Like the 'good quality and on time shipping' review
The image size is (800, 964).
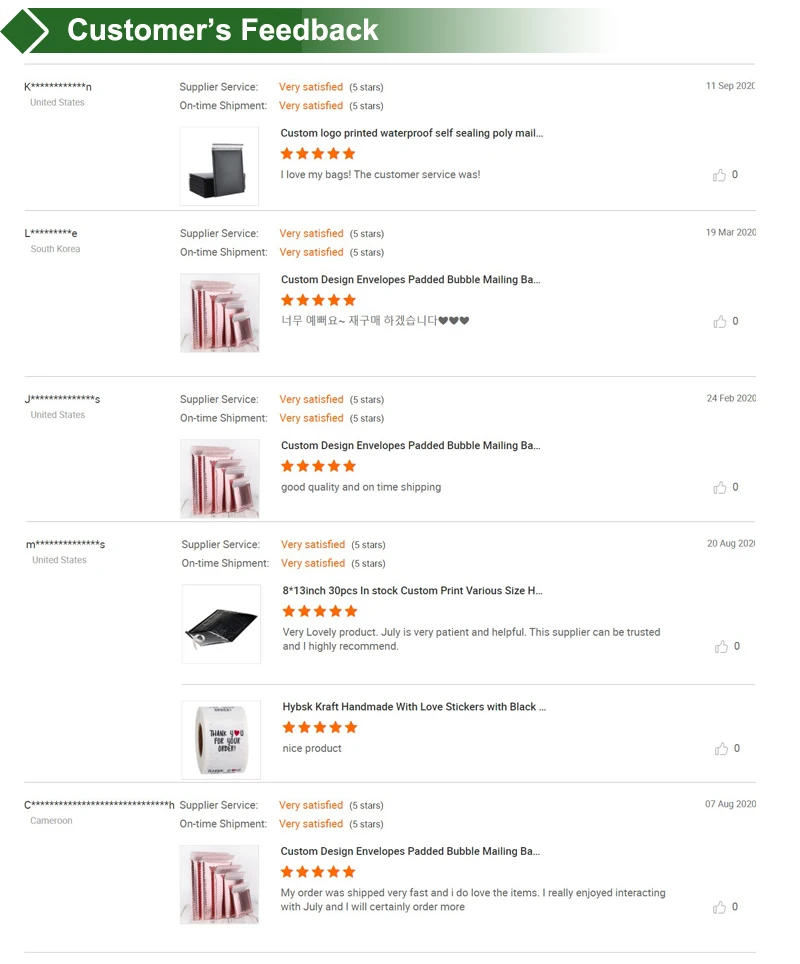719,488
